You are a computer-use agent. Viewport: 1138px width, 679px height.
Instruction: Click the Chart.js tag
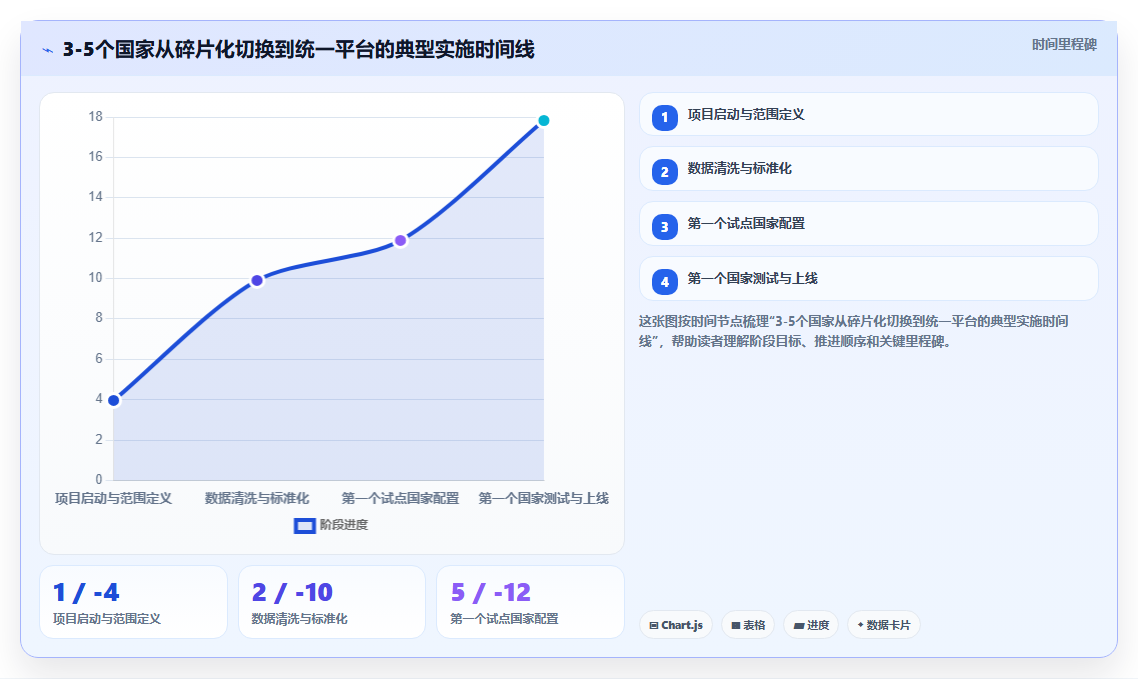676,625
